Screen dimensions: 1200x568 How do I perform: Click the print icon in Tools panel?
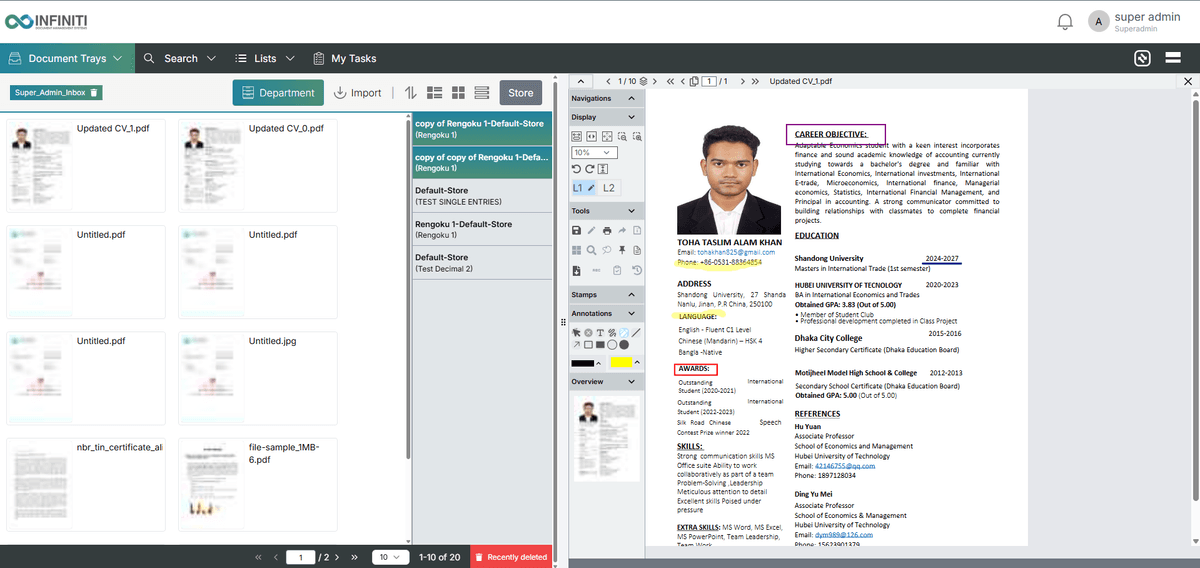coord(607,231)
